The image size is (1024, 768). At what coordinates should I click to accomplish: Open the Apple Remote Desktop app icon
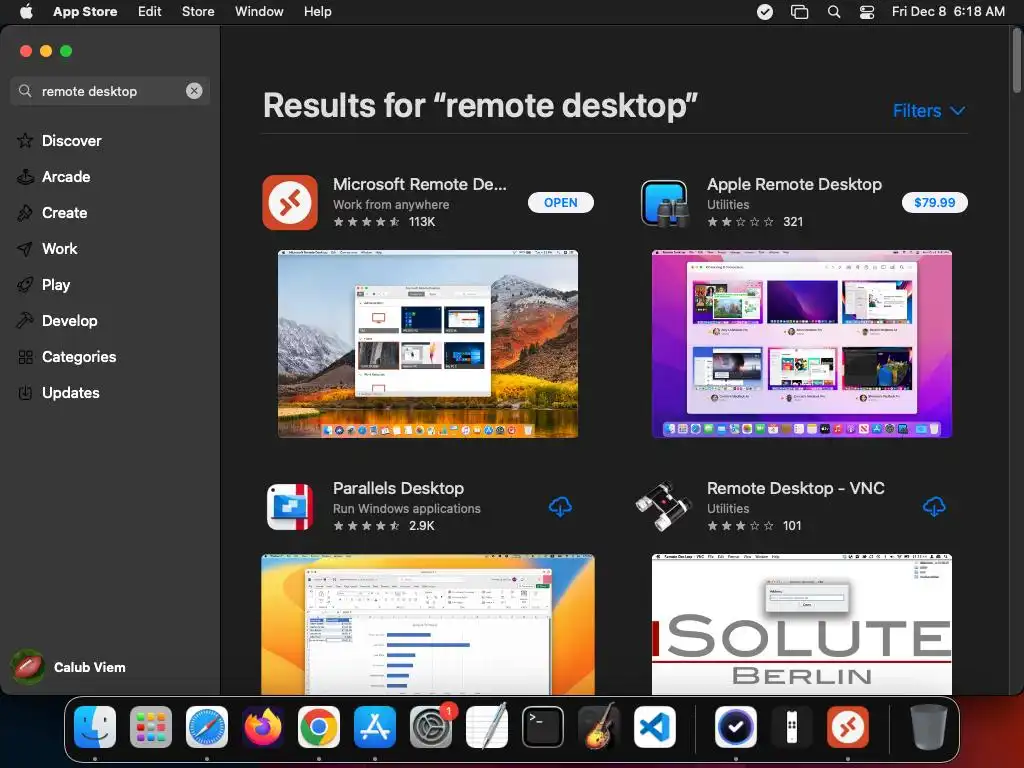point(664,203)
